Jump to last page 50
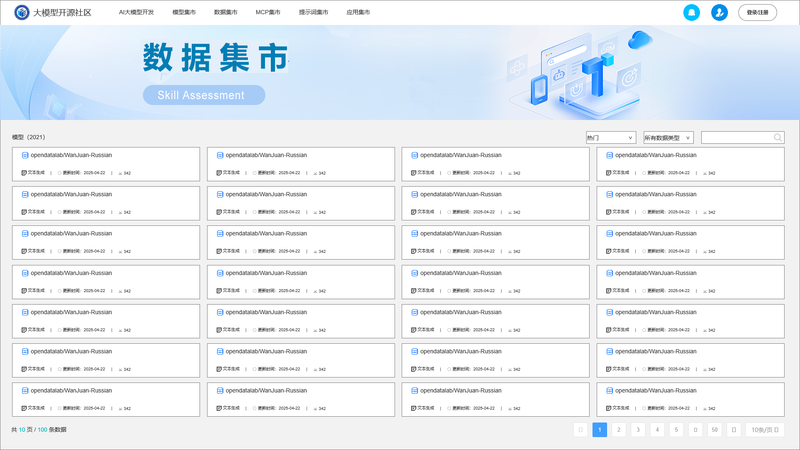The image size is (800, 450). tap(715, 430)
